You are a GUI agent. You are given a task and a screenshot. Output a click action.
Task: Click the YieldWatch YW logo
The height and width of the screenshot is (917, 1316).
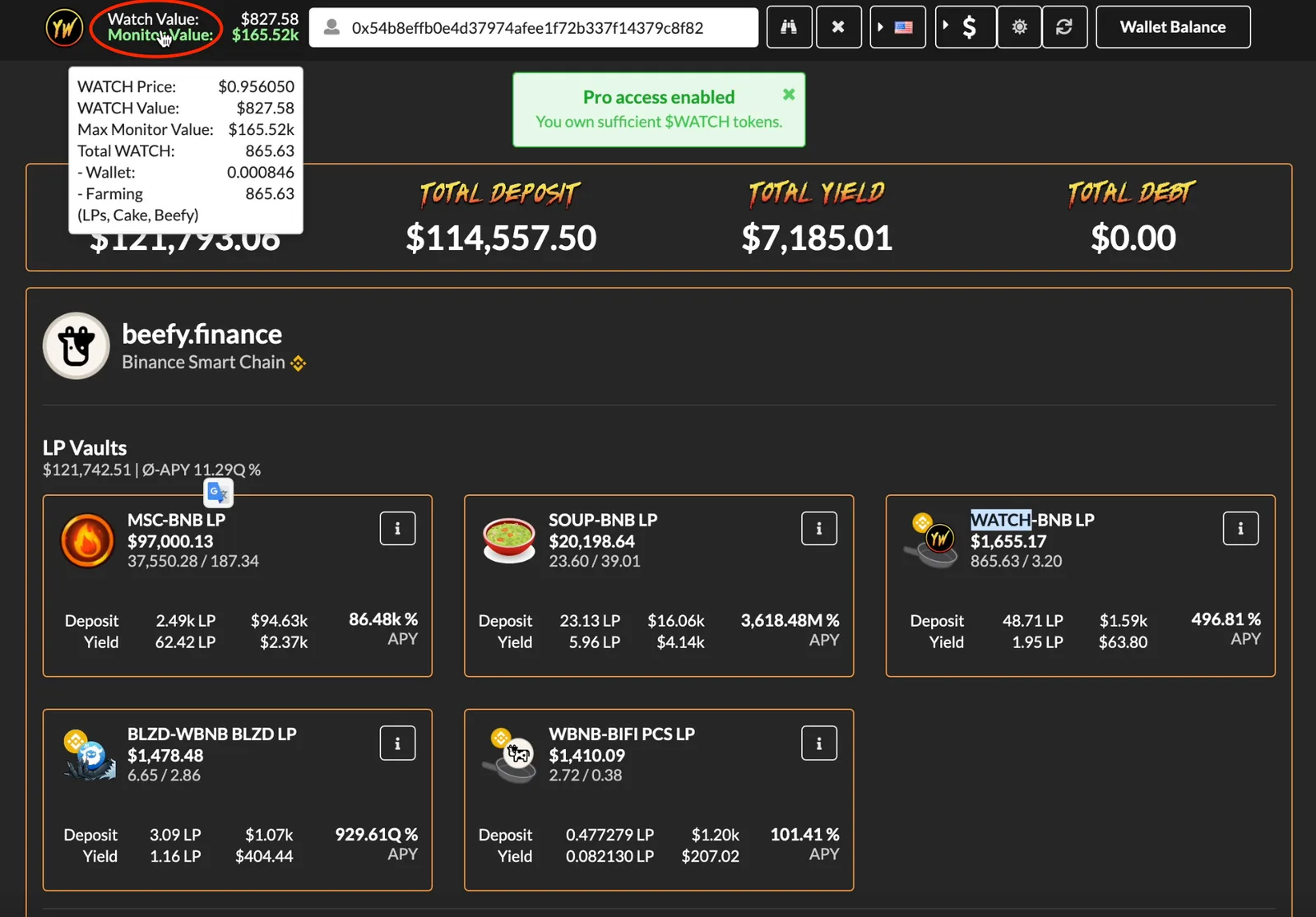pyautogui.click(x=64, y=27)
